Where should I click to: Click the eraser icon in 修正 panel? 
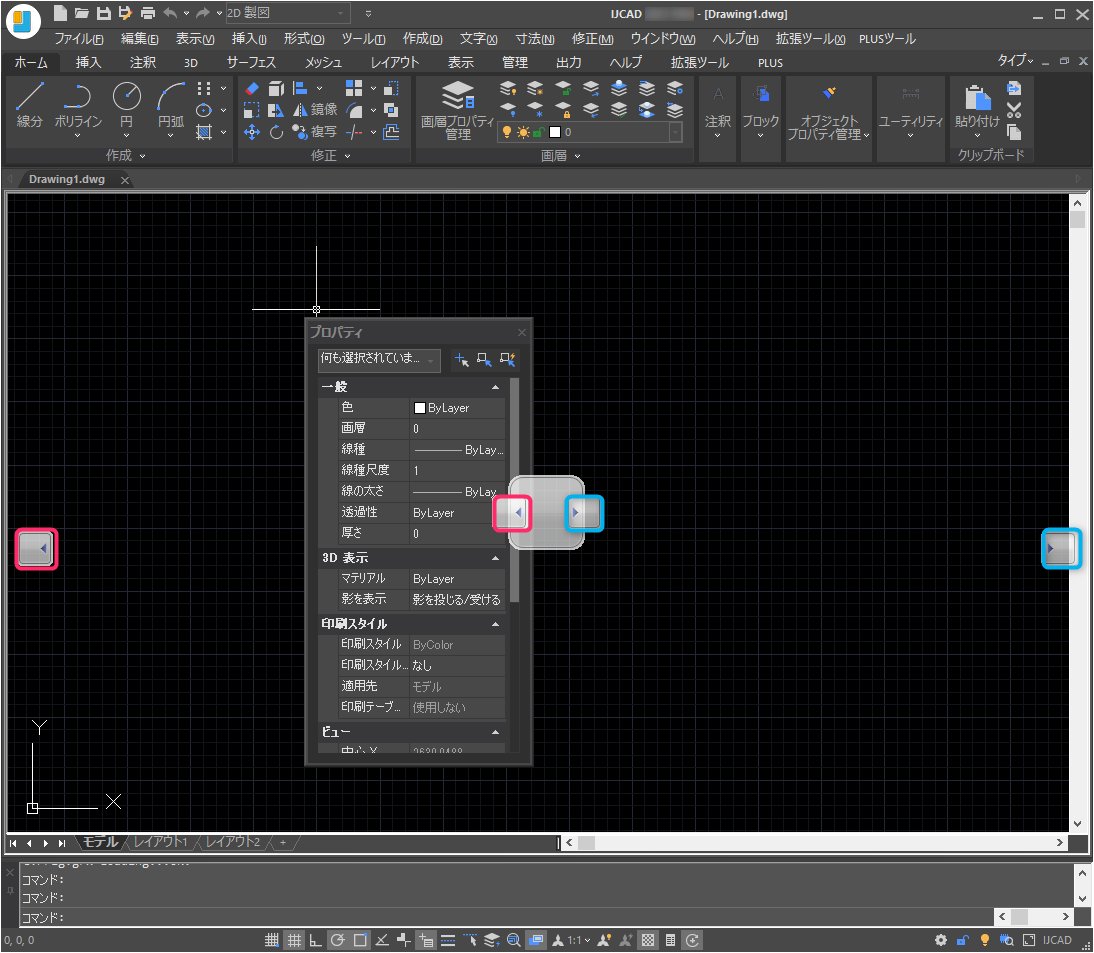click(x=252, y=89)
